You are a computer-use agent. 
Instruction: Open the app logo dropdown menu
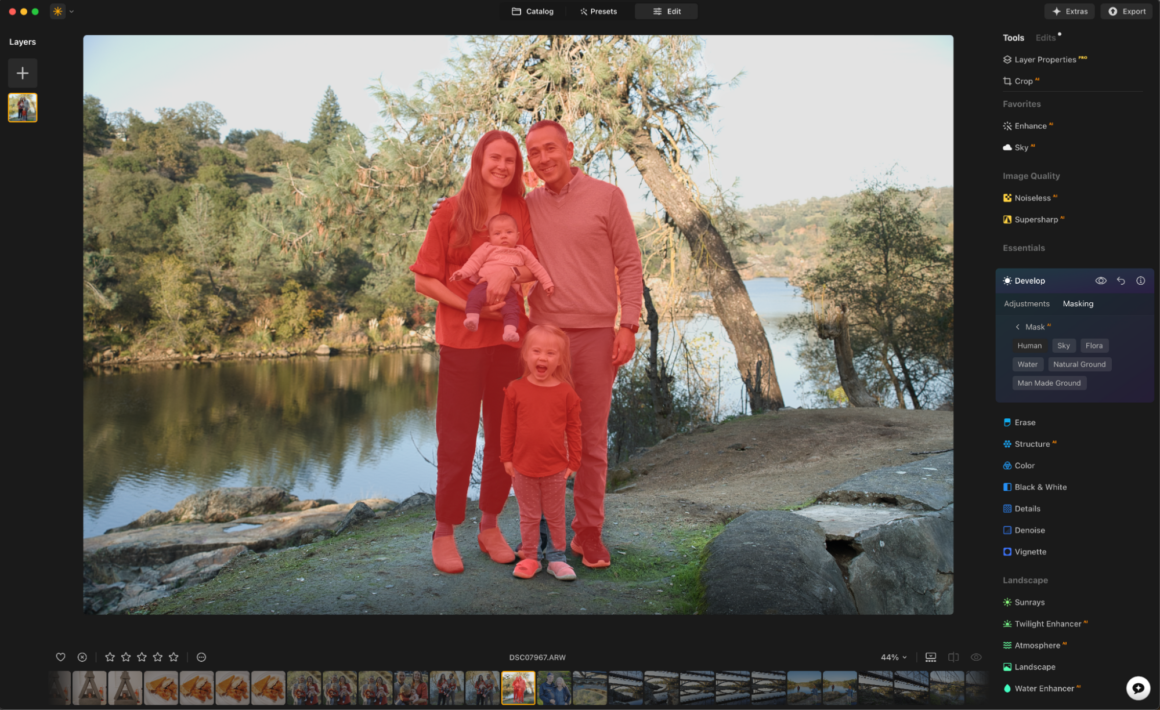[63, 12]
